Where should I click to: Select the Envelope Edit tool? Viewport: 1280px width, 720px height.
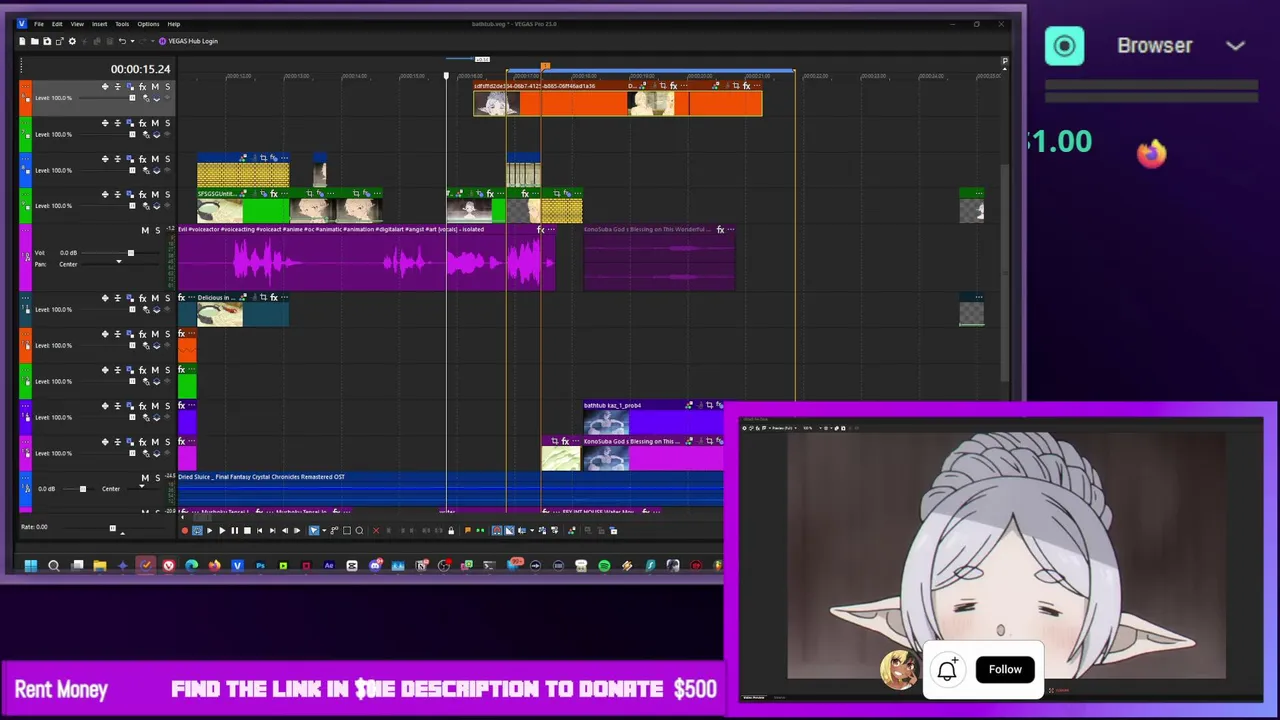pos(334,530)
